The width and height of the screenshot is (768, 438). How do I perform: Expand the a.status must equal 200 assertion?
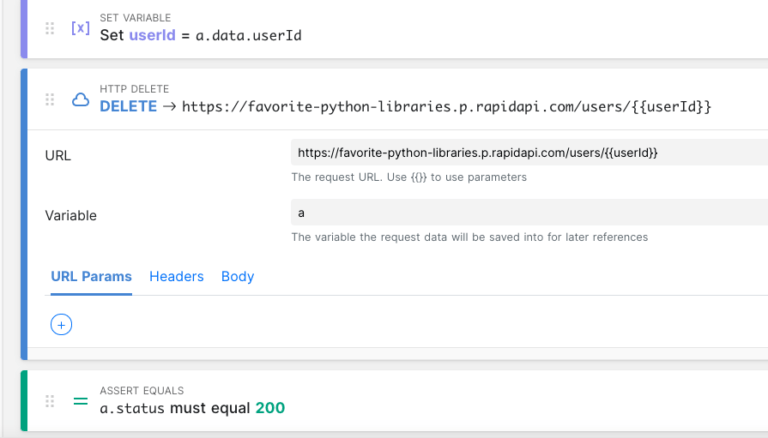point(398,401)
